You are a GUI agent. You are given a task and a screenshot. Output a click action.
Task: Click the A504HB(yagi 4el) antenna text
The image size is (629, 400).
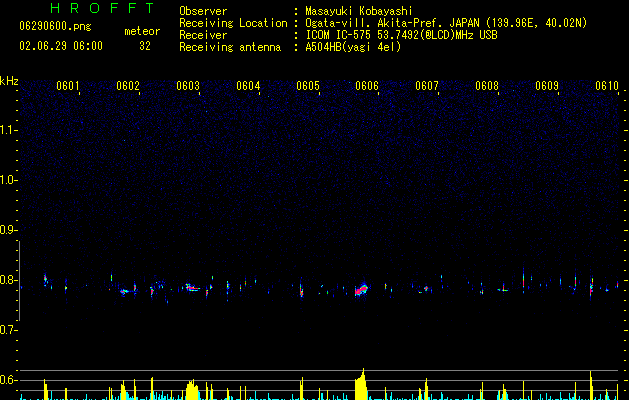(x=353, y=47)
